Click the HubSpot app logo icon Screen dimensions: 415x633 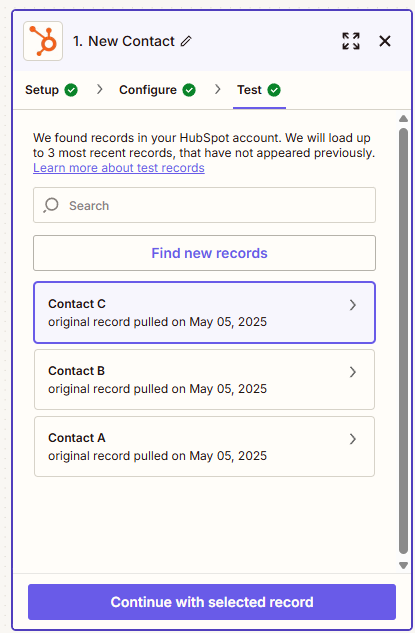pyautogui.click(x=43, y=41)
